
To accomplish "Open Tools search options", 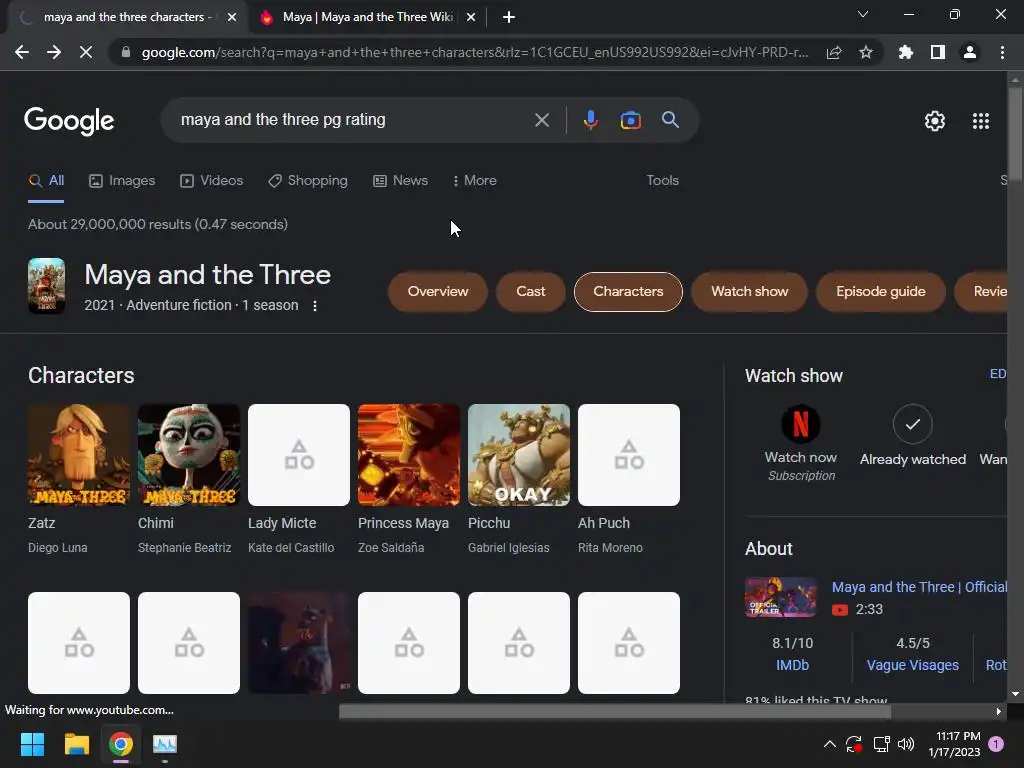I will click(x=662, y=180).
